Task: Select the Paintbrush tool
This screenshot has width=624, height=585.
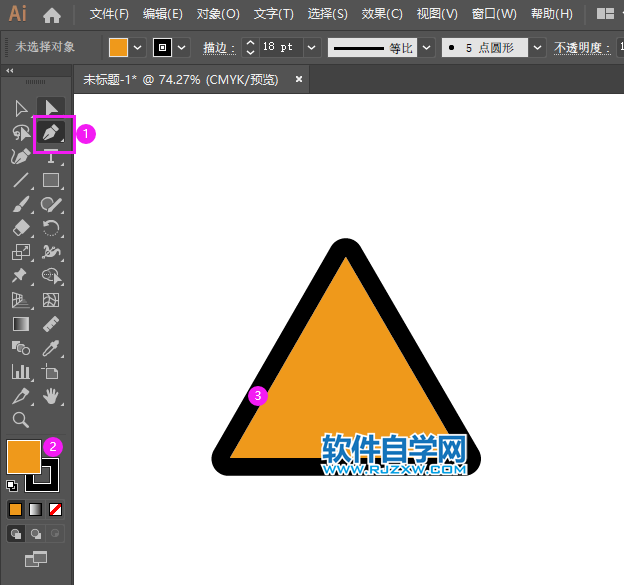Action: [21, 204]
